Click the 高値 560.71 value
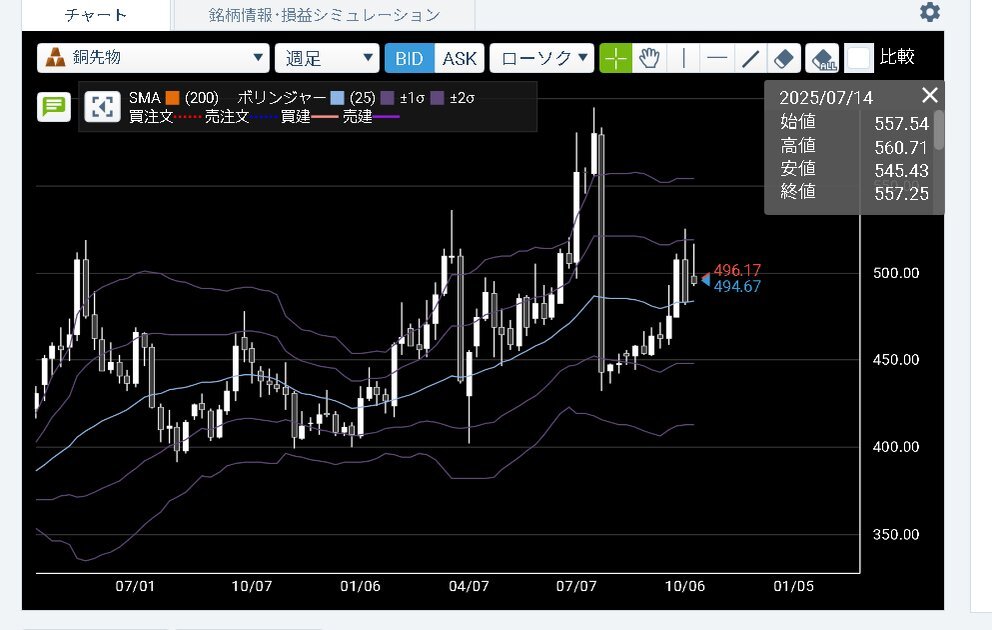The height and width of the screenshot is (630, 992). [x=902, y=147]
